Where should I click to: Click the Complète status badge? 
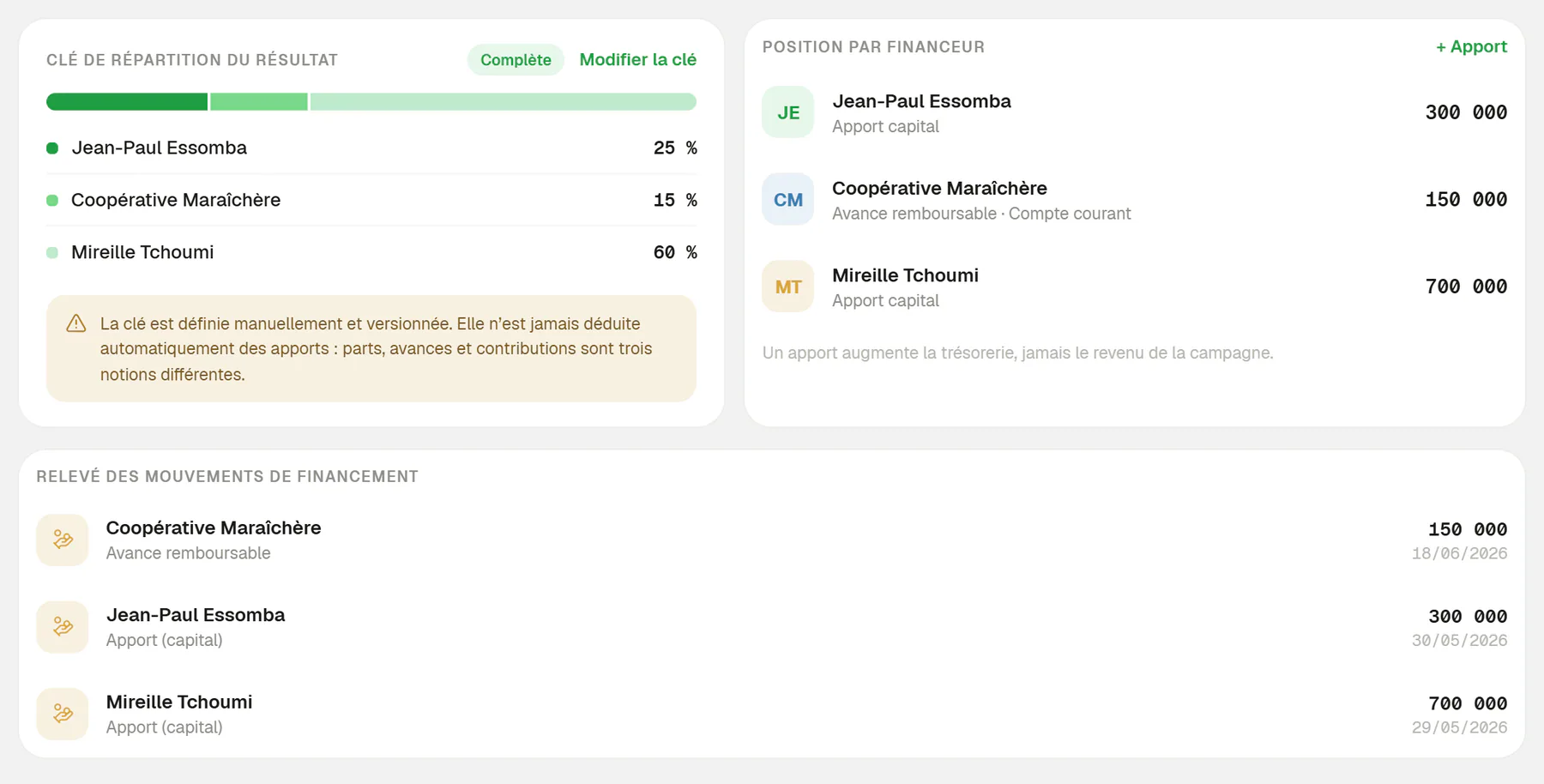click(516, 60)
